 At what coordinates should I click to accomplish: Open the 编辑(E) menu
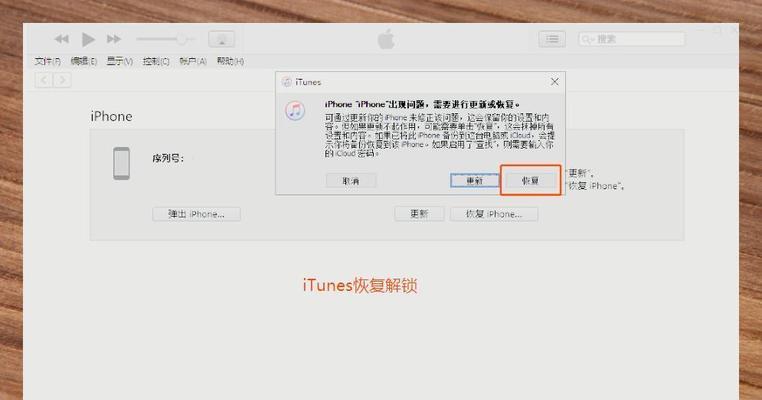(84, 61)
